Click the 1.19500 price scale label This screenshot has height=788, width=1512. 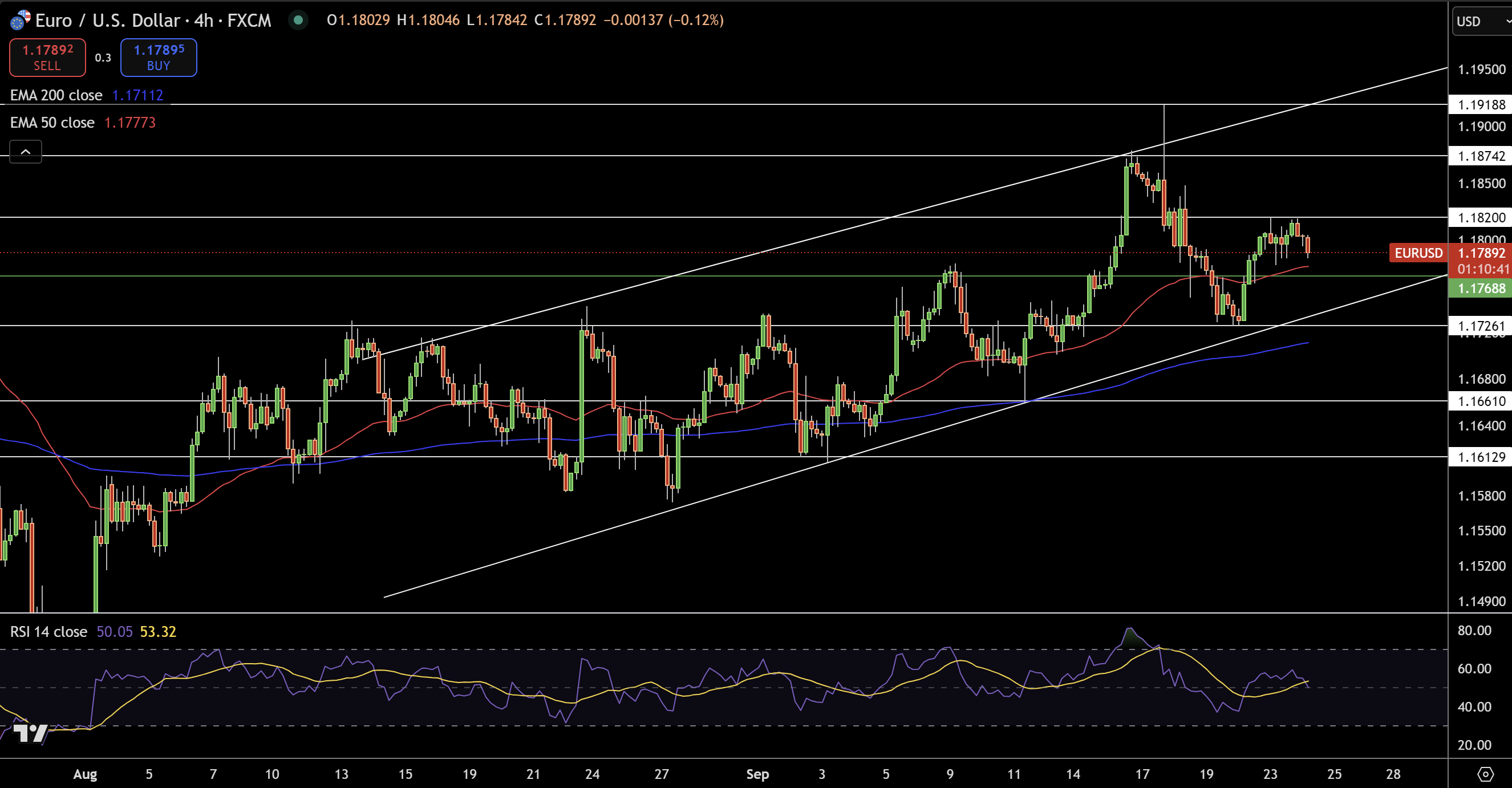point(1481,69)
